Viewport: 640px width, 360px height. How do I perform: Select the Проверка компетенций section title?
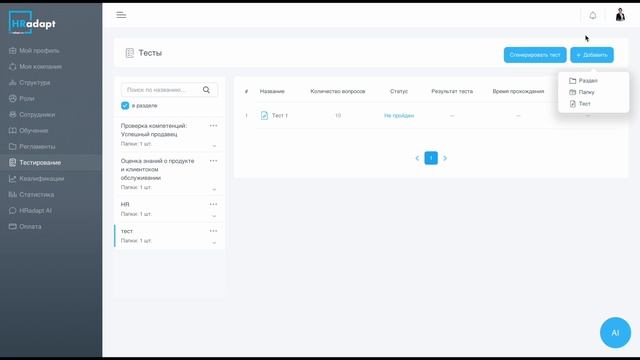point(154,130)
